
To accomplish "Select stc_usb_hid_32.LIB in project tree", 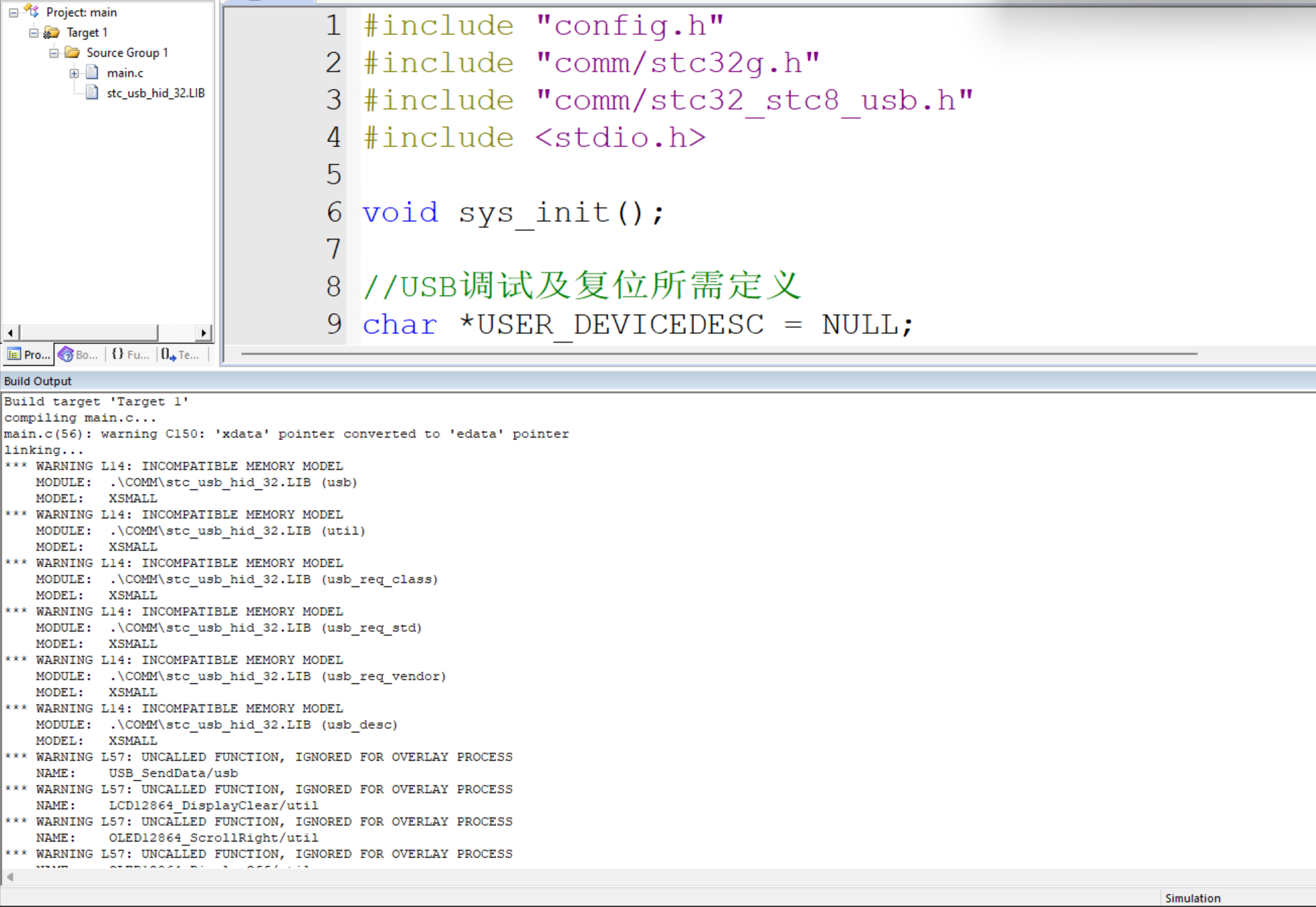I will tap(155, 93).
